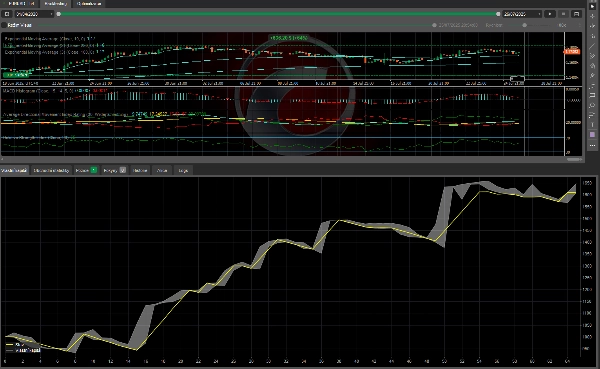Toggle the Visual mode checkbox
Image resolution: width=600 pixels, height=369 pixels.
4,25
